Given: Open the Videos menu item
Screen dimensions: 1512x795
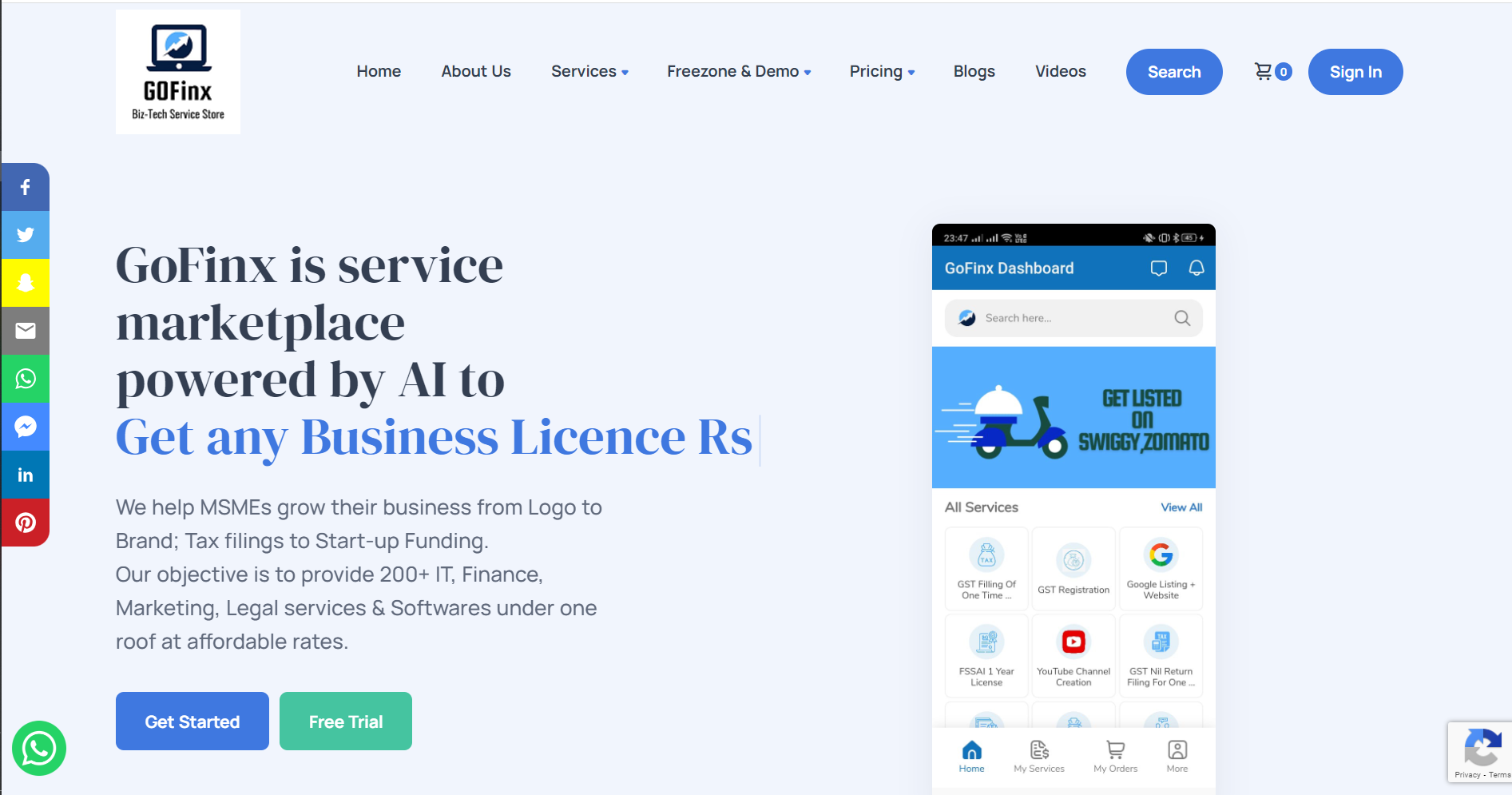Looking at the screenshot, I should point(1061,72).
